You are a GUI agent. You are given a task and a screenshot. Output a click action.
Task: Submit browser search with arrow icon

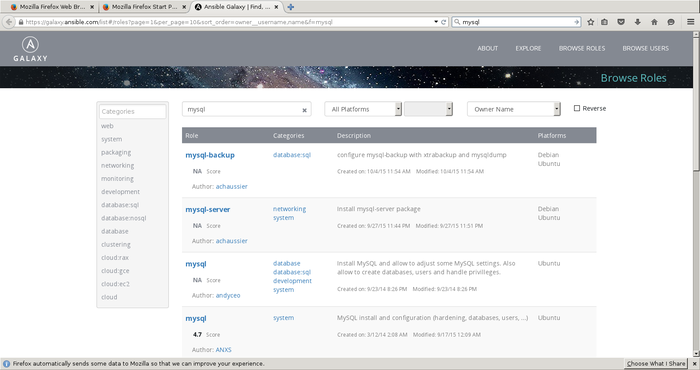[x=576, y=22]
